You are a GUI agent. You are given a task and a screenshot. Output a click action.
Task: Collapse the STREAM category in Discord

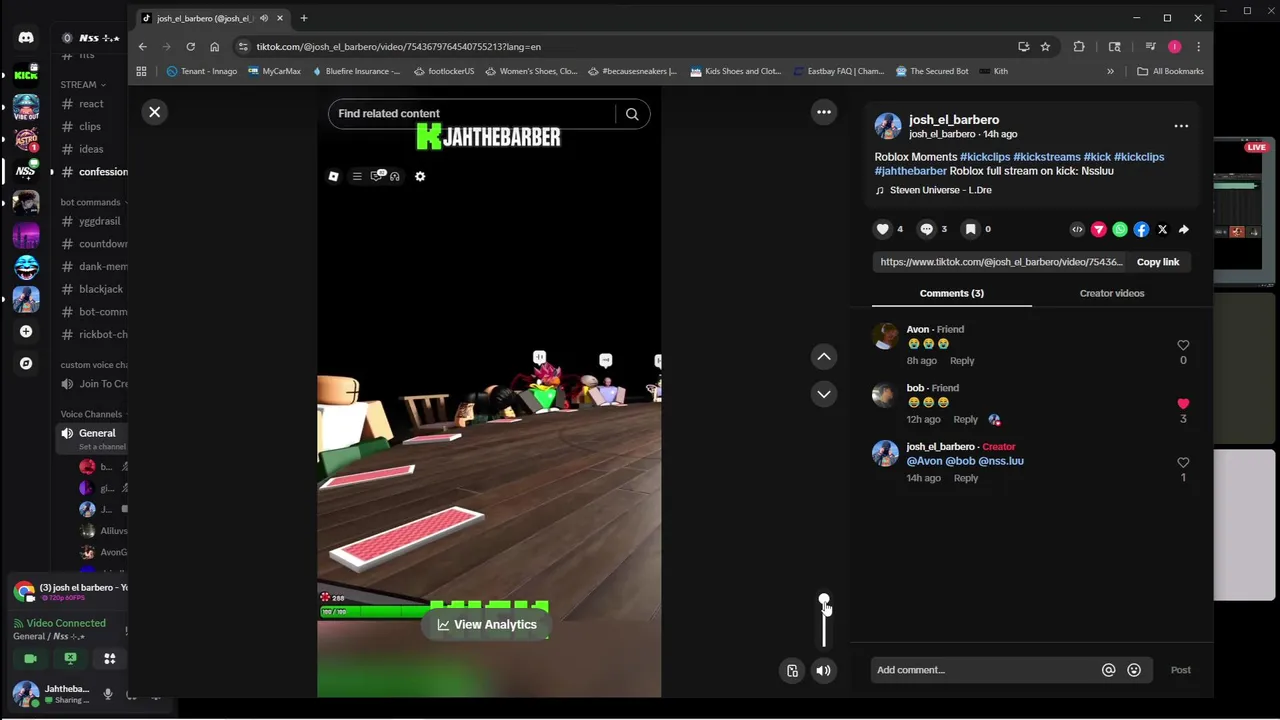click(x=84, y=85)
